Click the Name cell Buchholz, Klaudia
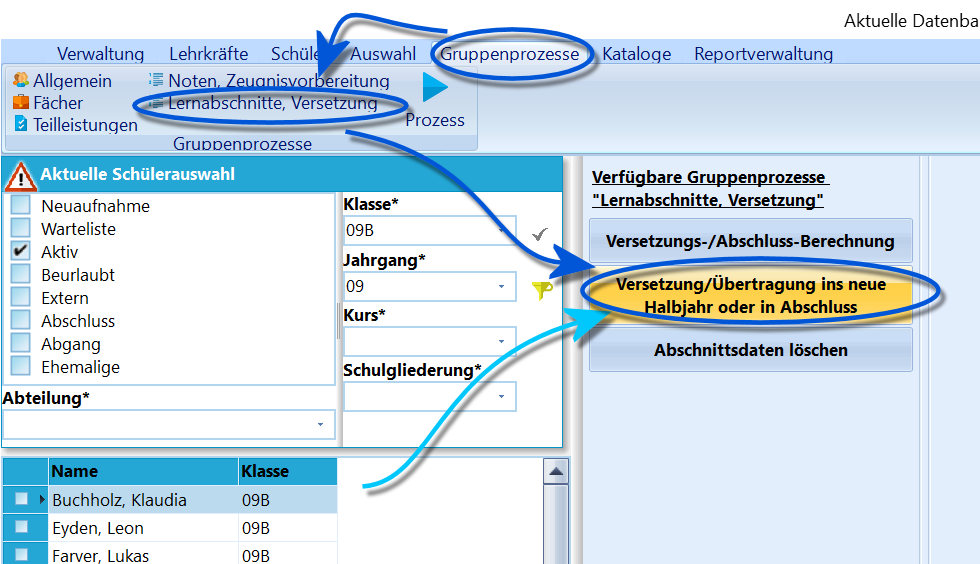Image resolution: width=980 pixels, height=564 pixels. point(143,500)
